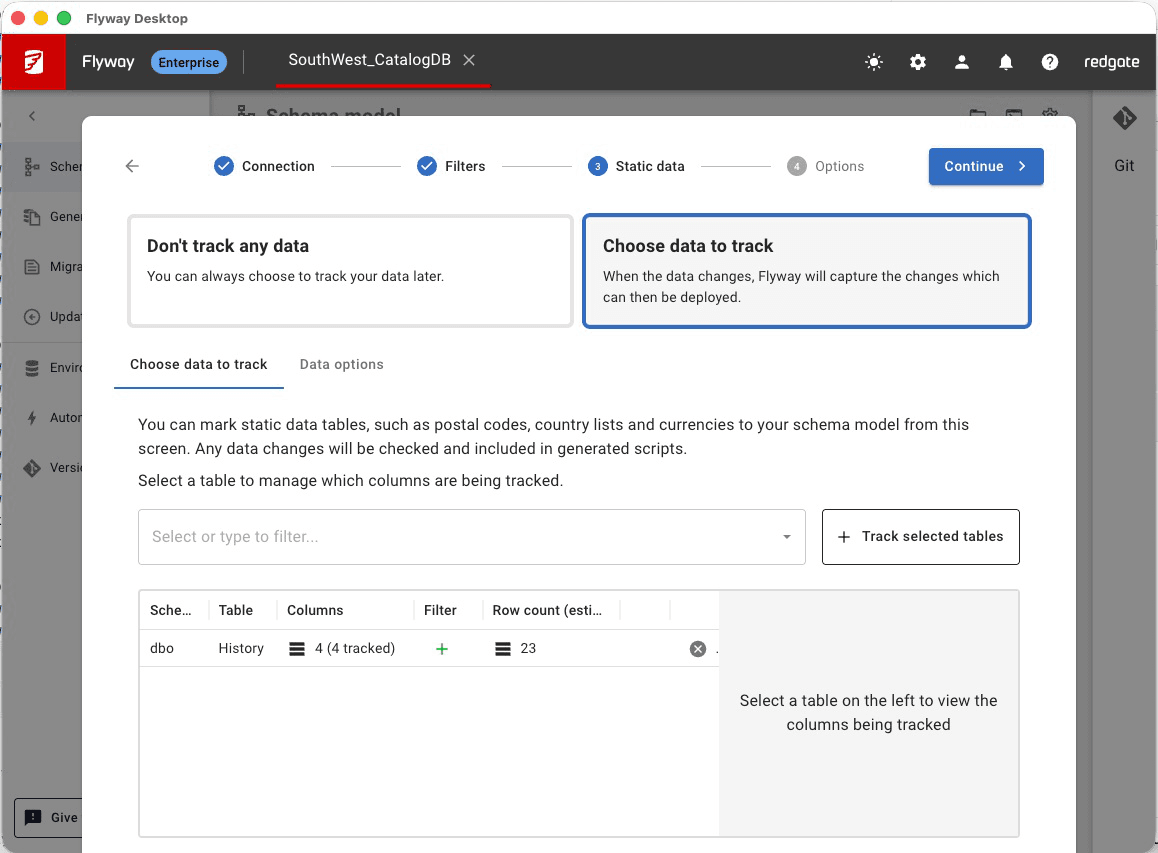Viewport: 1158px width, 853px height.
Task: Open the Git panel icon
Action: (x=1124, y=117)
